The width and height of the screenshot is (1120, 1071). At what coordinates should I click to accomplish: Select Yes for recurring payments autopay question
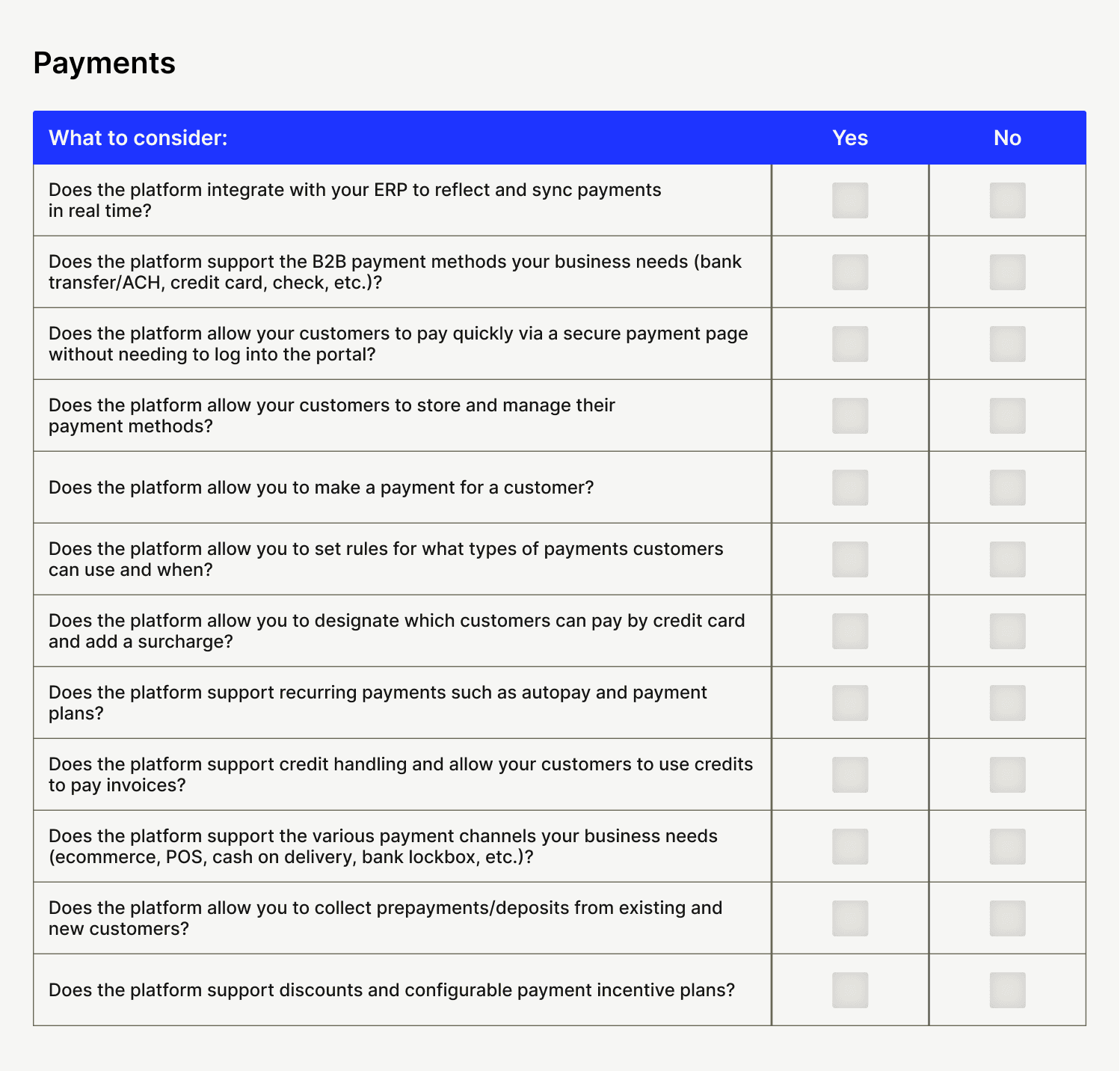click(850, 703)
